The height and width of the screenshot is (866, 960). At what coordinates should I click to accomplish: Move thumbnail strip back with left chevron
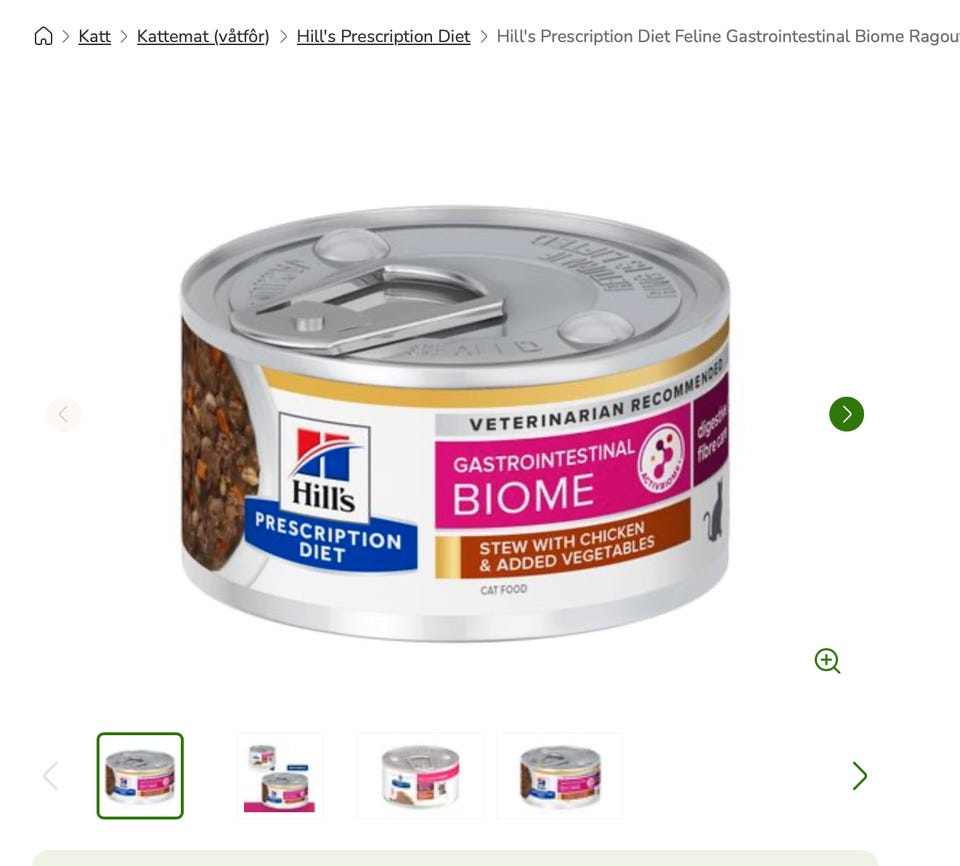(x=51, y=775)
